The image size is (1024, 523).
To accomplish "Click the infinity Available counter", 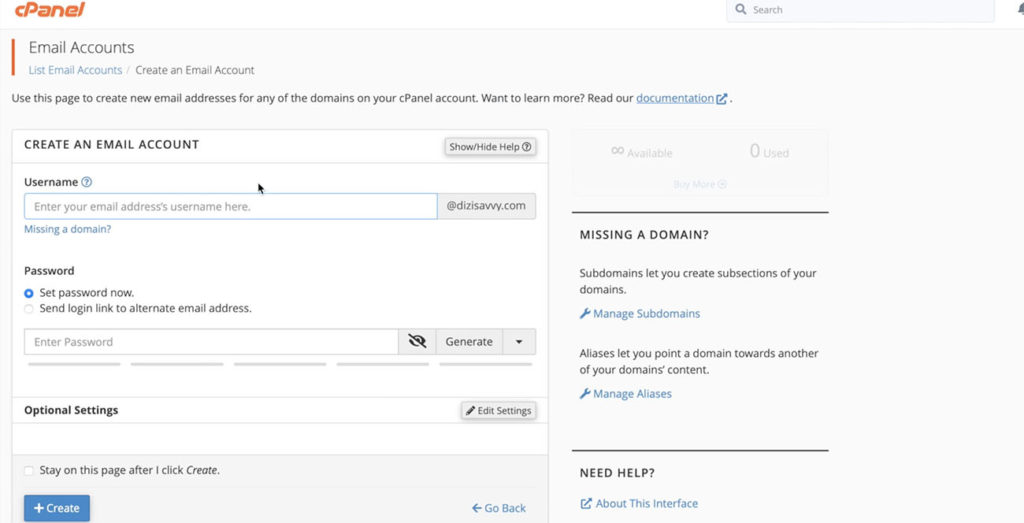I will click(x=641, y=151).
